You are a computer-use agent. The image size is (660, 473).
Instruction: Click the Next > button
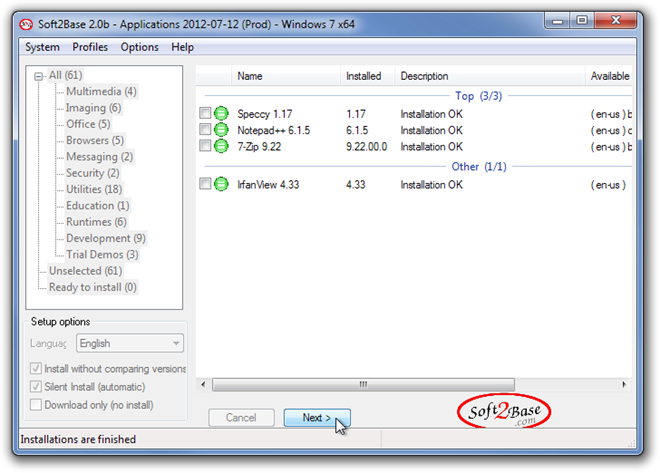point(317,418)
